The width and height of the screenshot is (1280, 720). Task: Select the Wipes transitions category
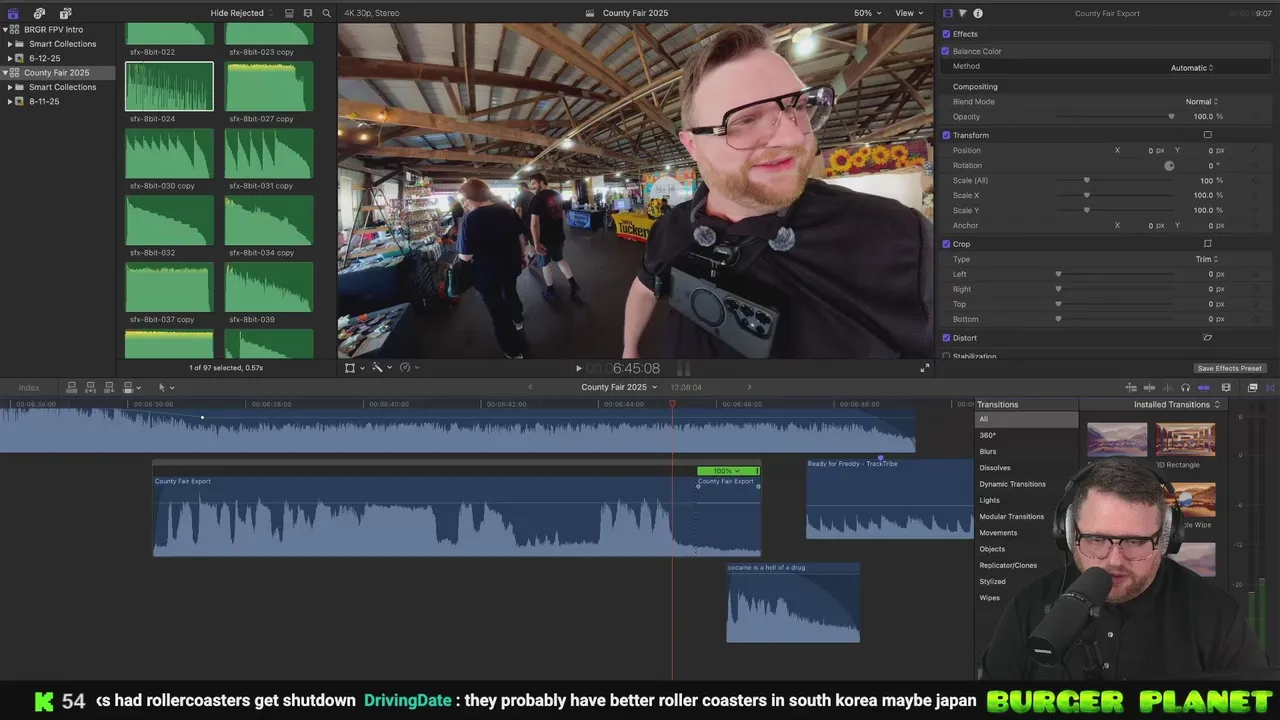click(989, 598)
